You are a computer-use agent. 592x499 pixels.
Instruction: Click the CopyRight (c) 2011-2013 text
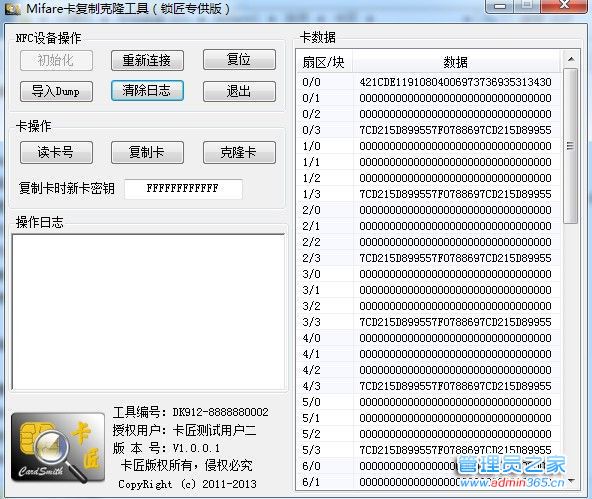[x=187, y=484]
